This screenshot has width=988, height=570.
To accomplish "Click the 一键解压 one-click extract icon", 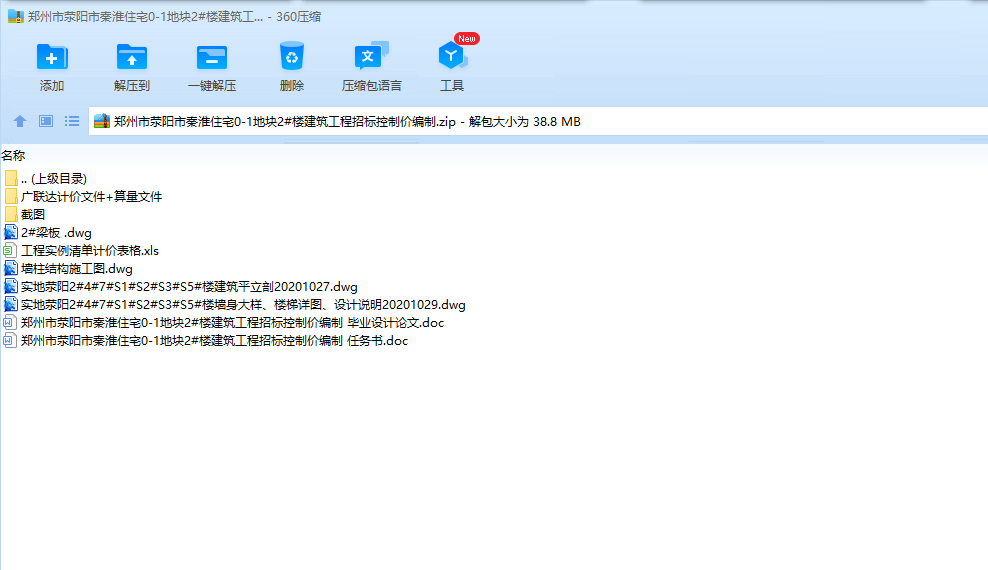I will [212, 57].
